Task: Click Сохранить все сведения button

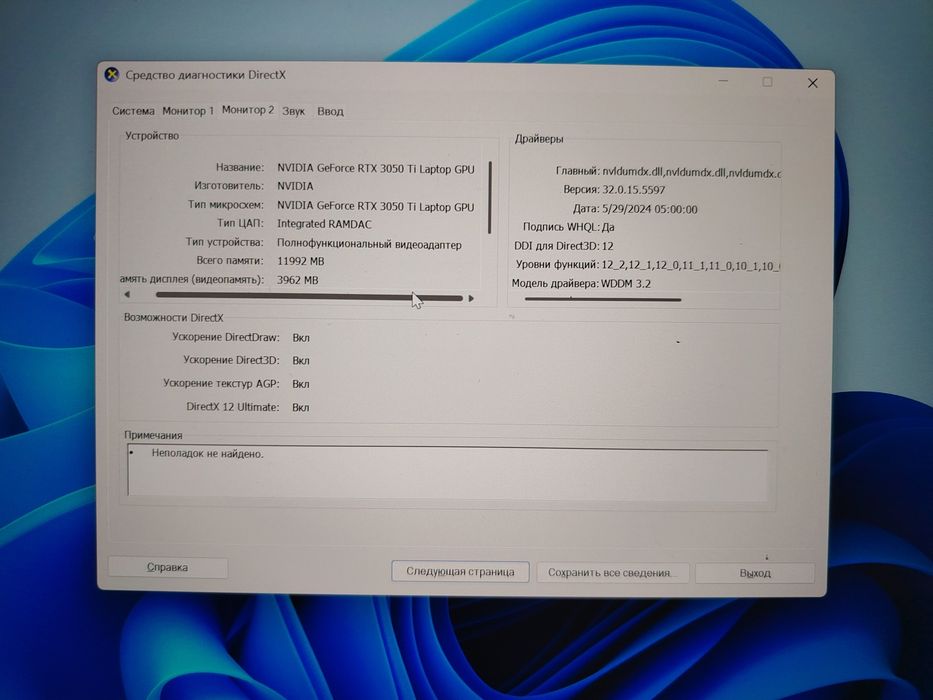Action: click(x=612, y=573)
